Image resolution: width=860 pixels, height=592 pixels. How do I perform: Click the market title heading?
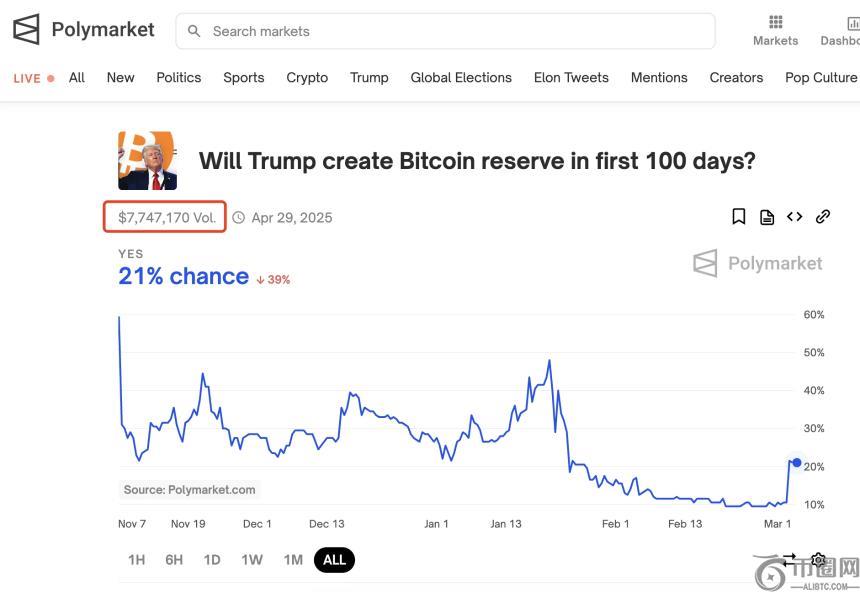[x=477, y=160]
